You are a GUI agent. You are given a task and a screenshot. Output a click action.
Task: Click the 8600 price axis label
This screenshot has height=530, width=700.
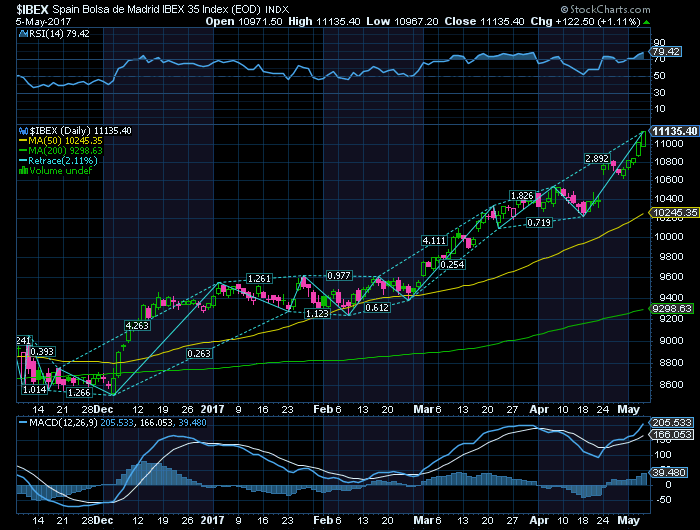point(669,384)
